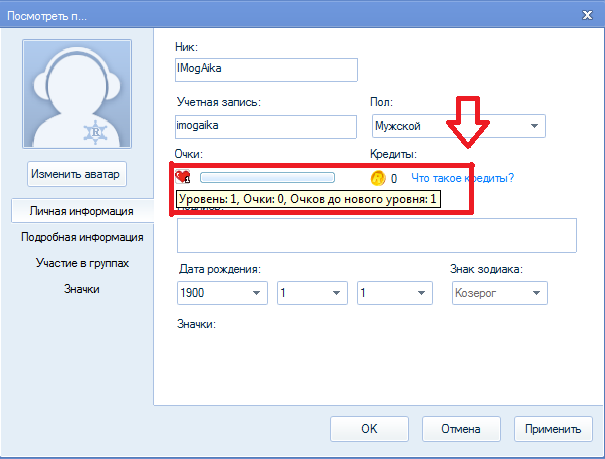Screen dimensions: 605x459
Task: Switch to Личная информация tab
Action: [82, 212]
